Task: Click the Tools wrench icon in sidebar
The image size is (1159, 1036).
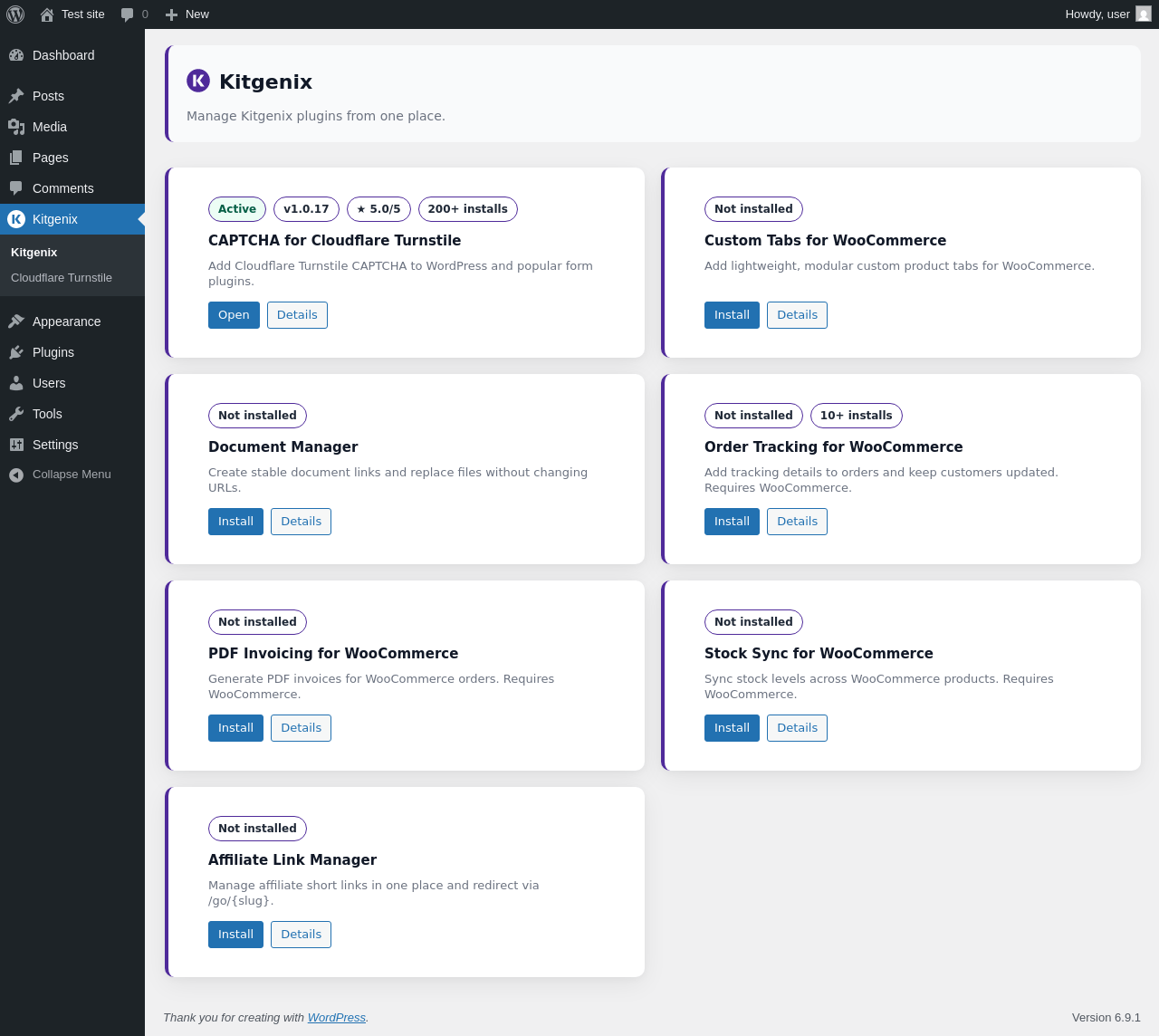Action: [x=16, y=414]
